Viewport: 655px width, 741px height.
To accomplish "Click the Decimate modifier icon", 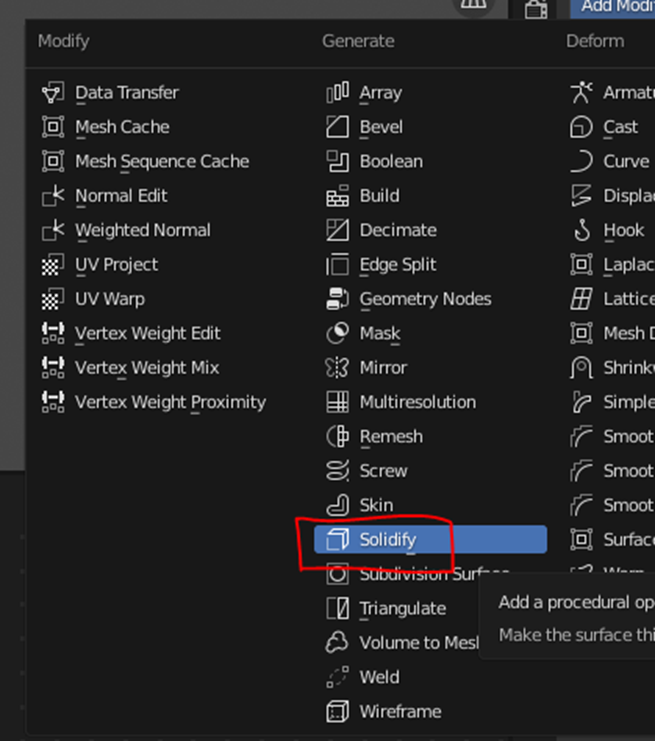I will [337, 230].
